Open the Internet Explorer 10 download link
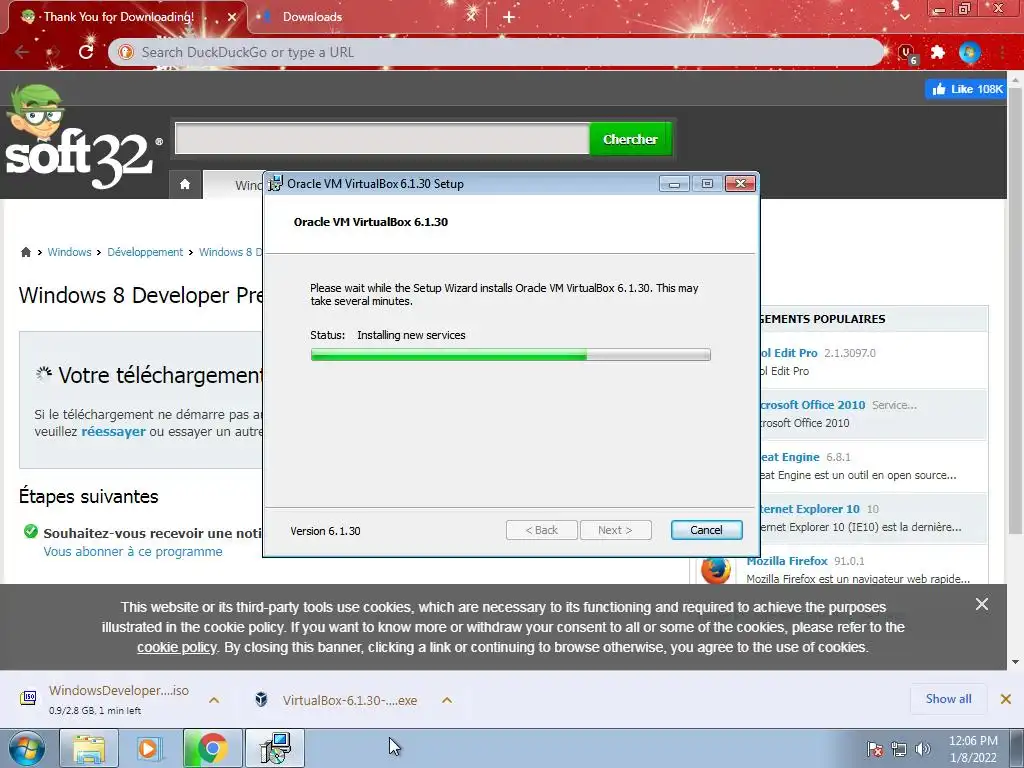The image size is (1024, 768). pyautogui.click(x=810, y=509)
